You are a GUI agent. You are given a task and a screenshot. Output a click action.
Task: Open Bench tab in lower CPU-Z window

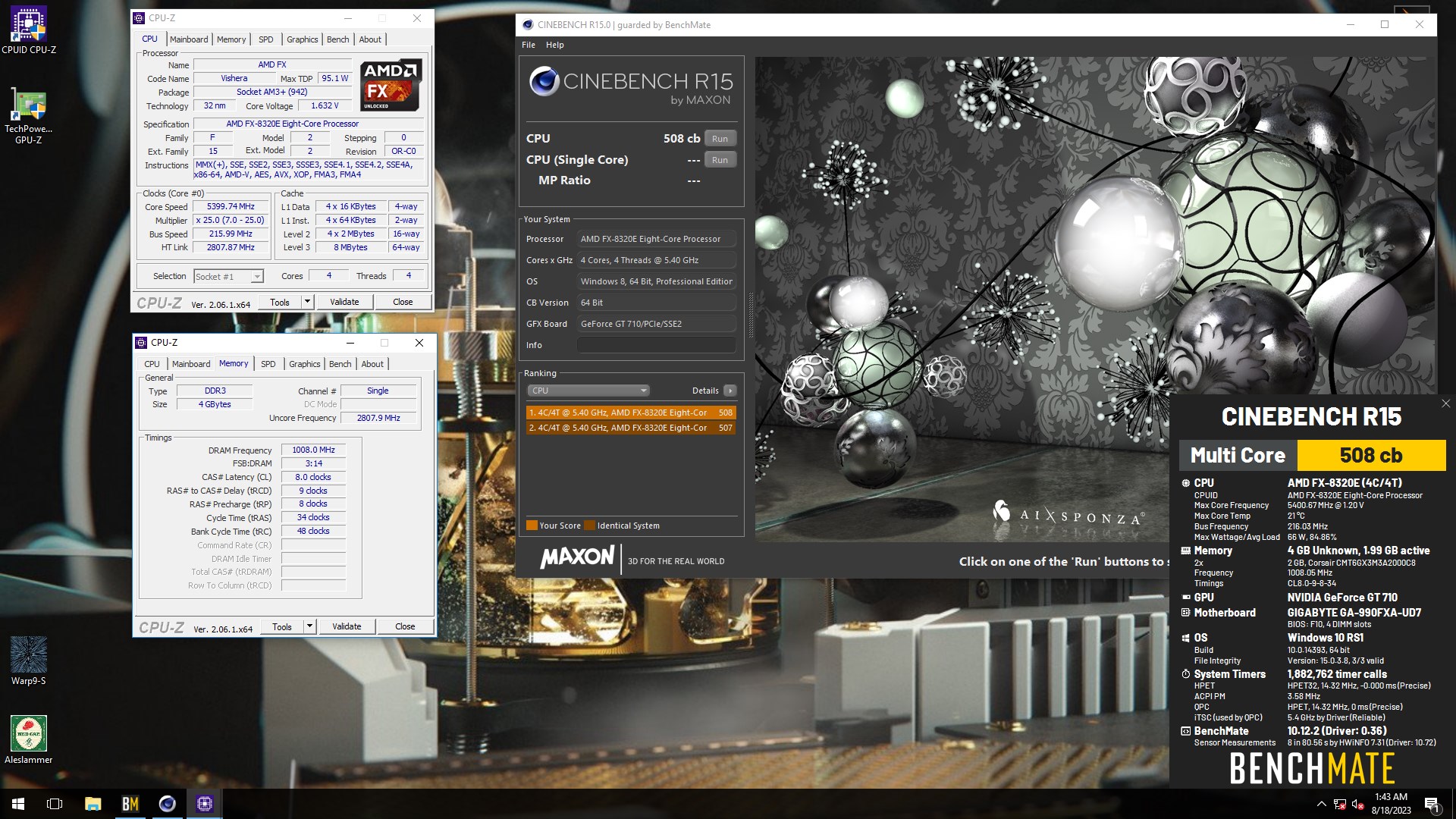340,364
